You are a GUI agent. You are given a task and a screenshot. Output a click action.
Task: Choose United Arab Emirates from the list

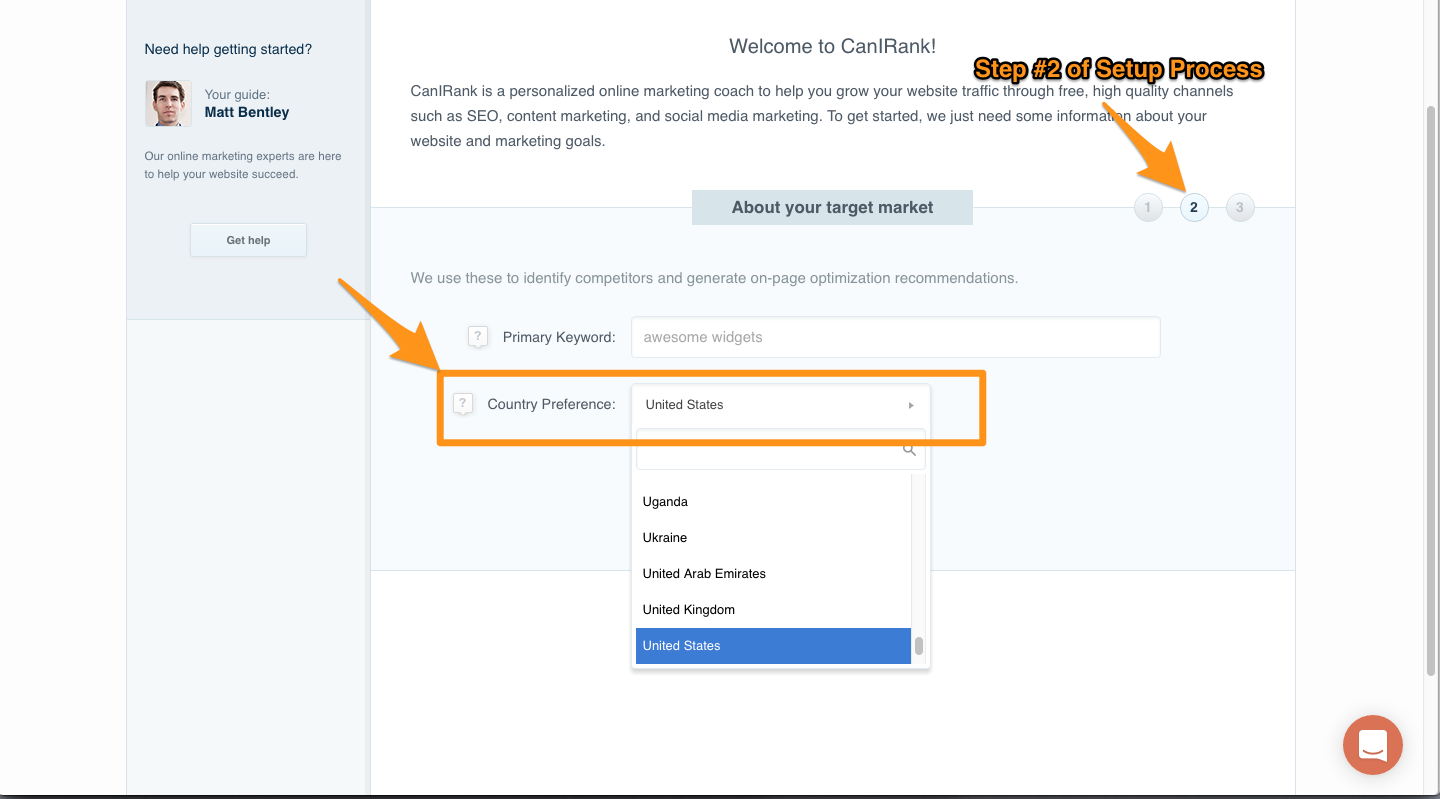coord(773,574)
